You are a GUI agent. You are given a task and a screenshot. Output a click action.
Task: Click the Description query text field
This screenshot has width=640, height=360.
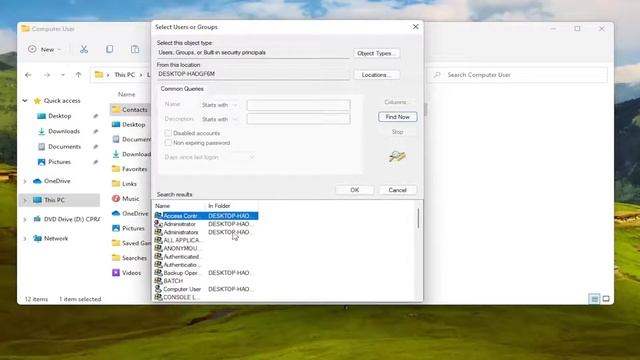[x=298, y=119]
